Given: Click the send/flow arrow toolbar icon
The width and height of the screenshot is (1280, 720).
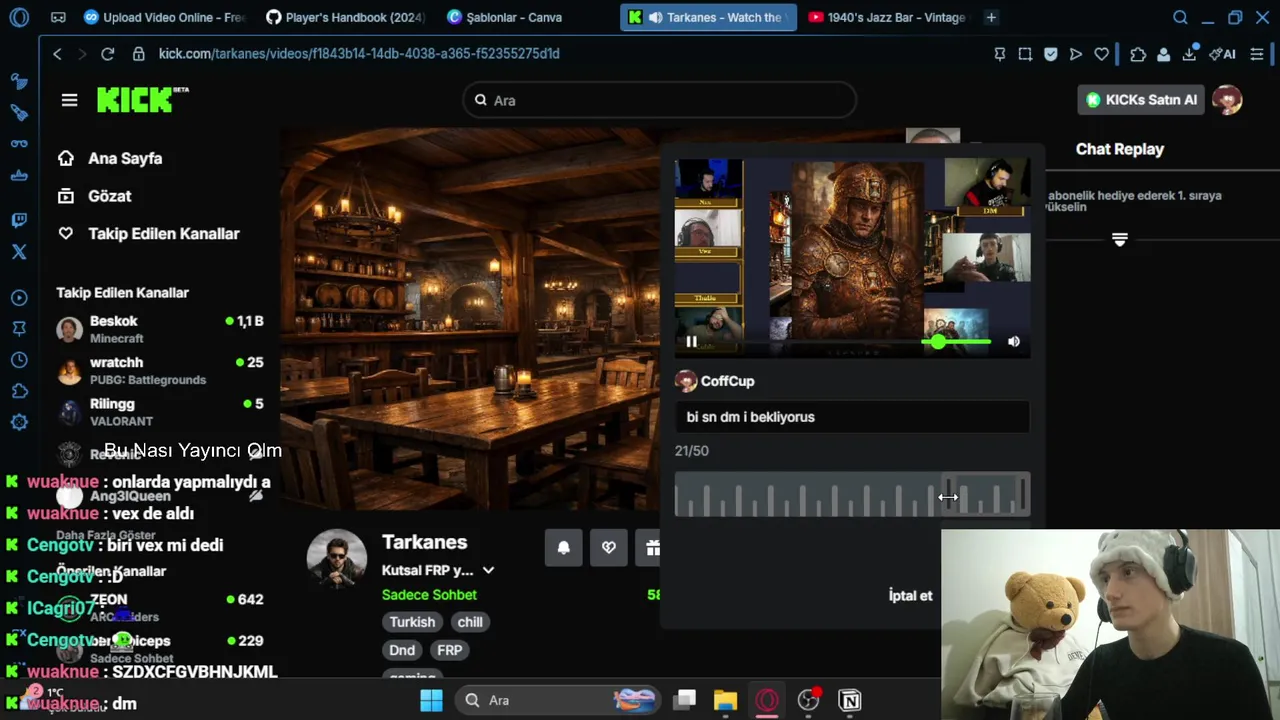Looking at the screenshot, I should [x=1076, y=54].
